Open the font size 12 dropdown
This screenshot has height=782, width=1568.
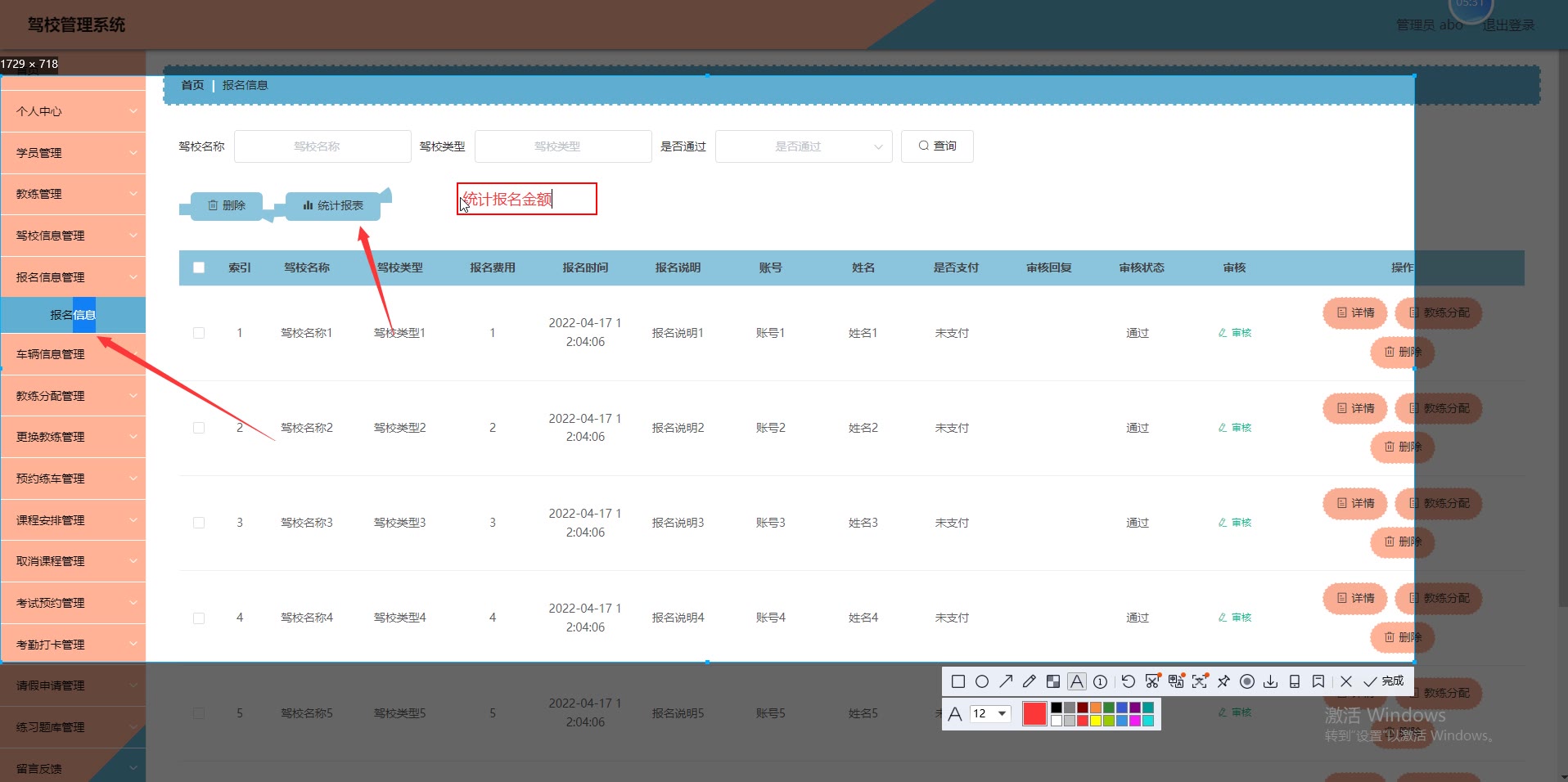pyautogui.click(x=990, y=713)
